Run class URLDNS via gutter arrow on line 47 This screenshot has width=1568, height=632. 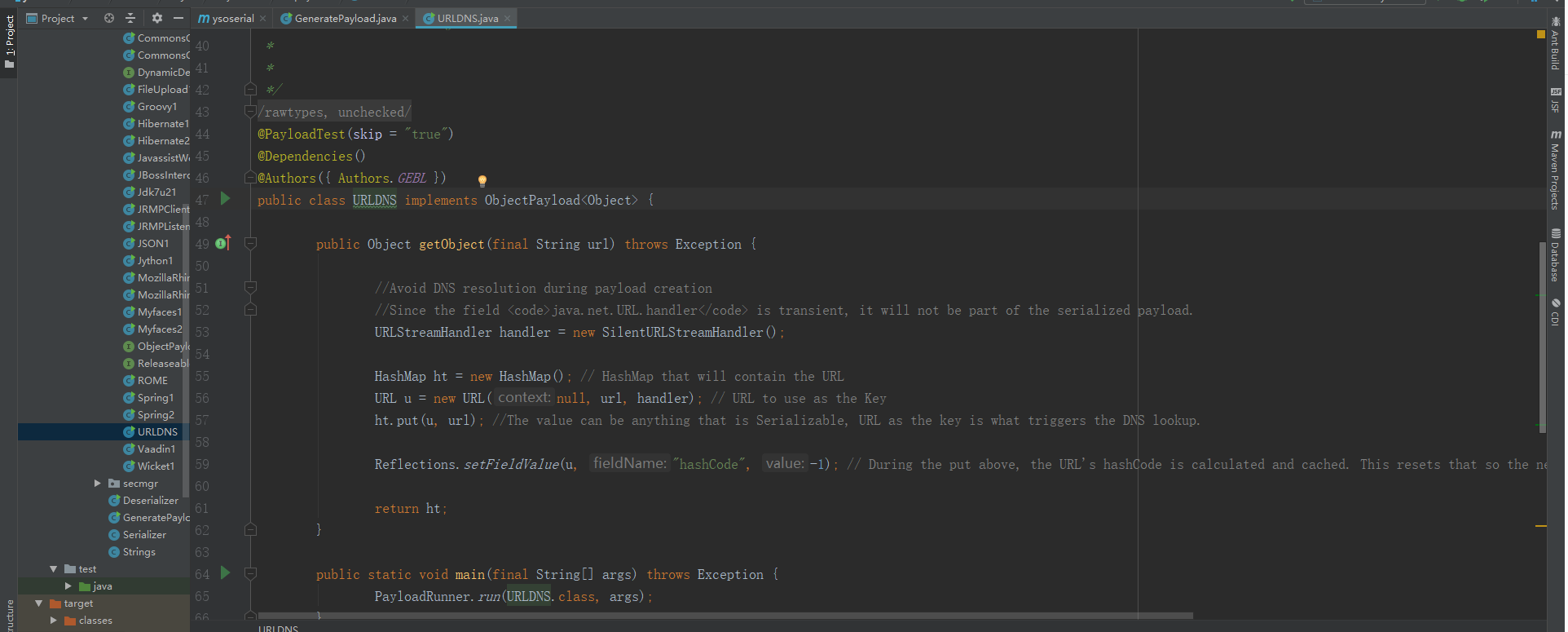pyautogui.click(x=226, y=199)
